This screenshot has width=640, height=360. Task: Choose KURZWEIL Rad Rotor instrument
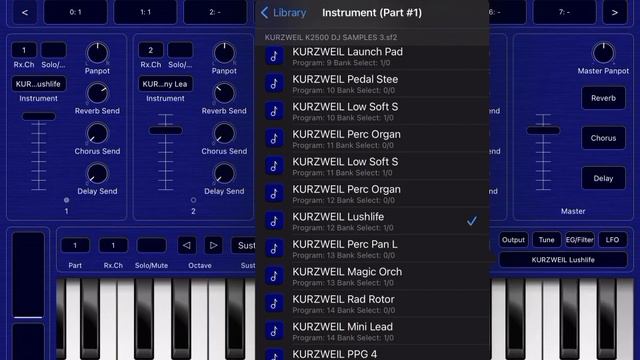click(372, 304)
